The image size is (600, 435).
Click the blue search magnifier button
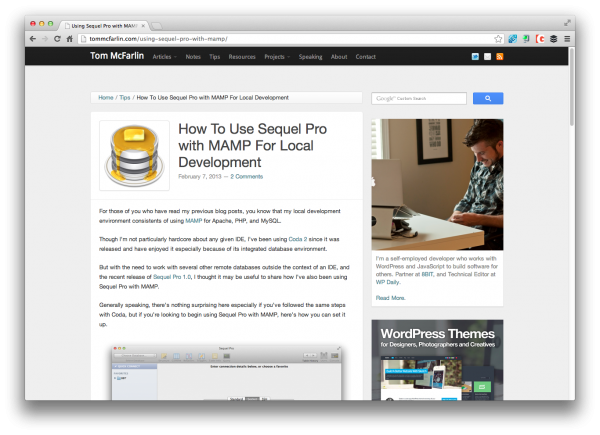click(488, 99)
